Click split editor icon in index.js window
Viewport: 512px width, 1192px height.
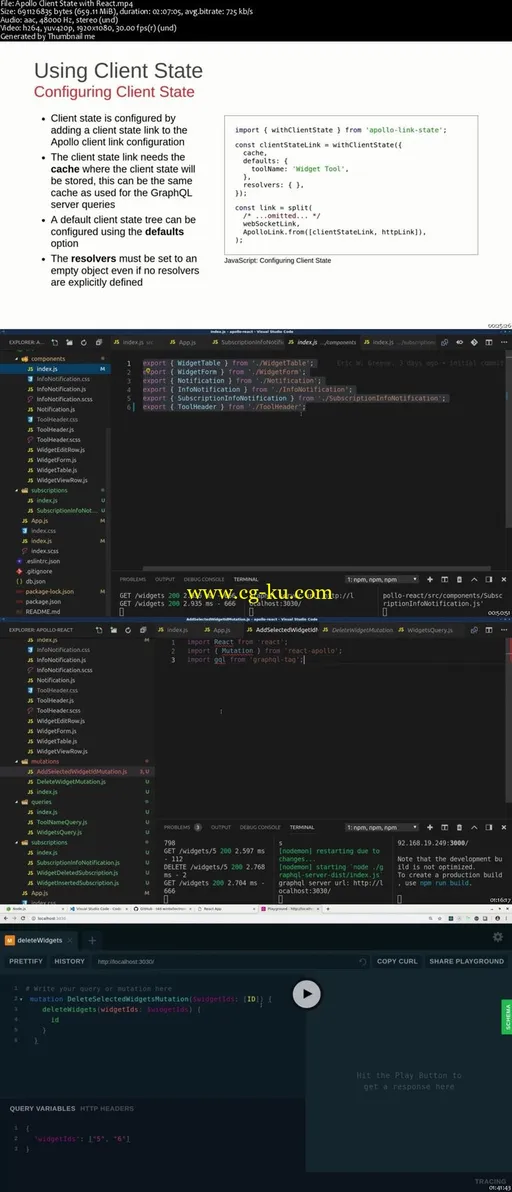pyautogui.click(x=487, y=344)
